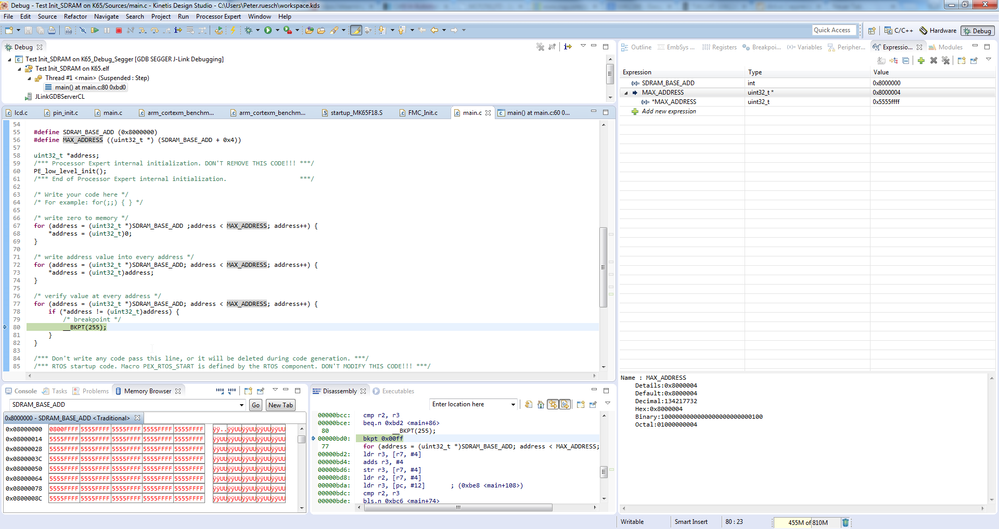The width and height of the screenshot is (999, 529).
Task: Click the Run launch button in toolbar
Action: [268, 30]
